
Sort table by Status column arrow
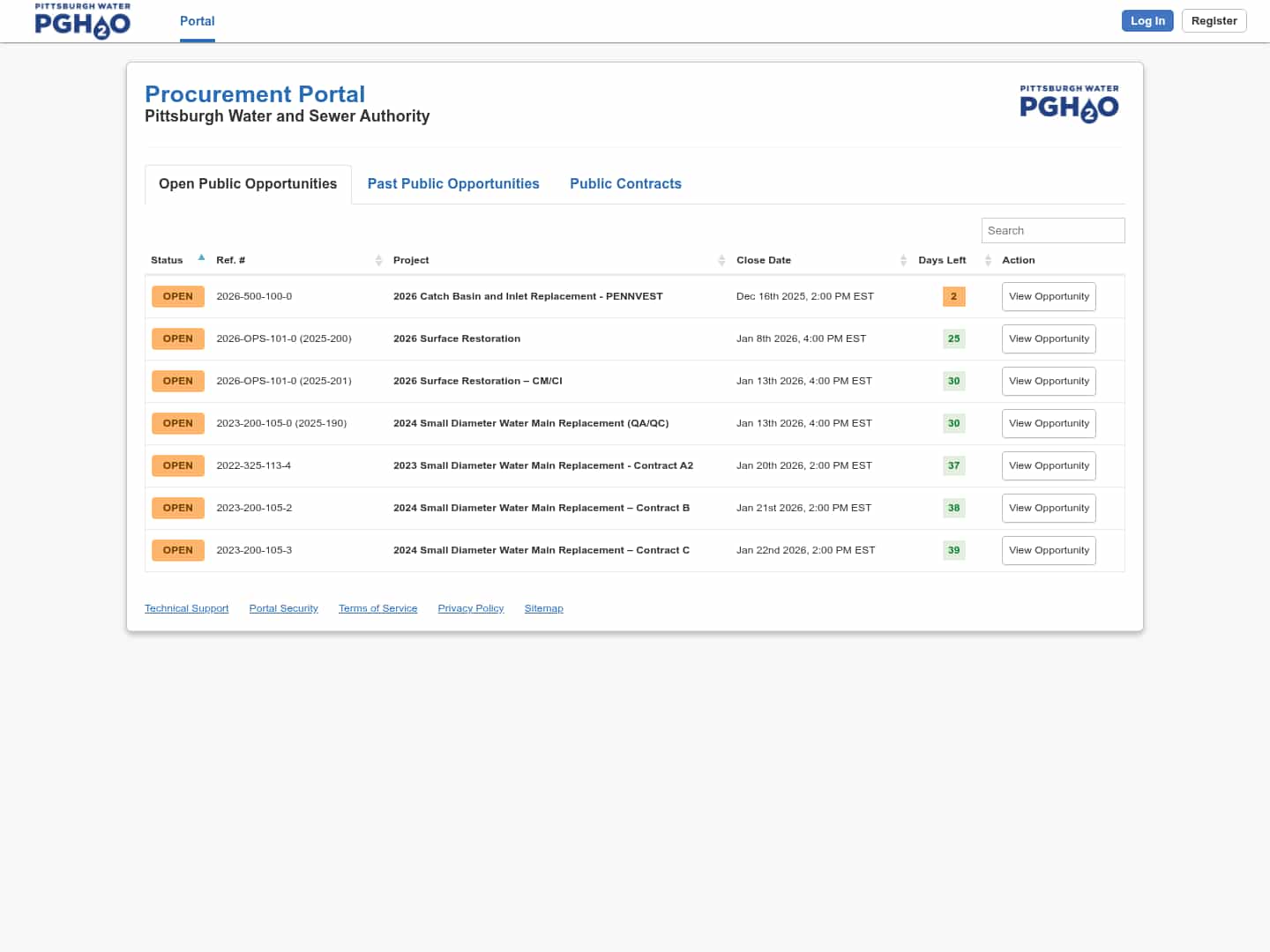[201, 258]
